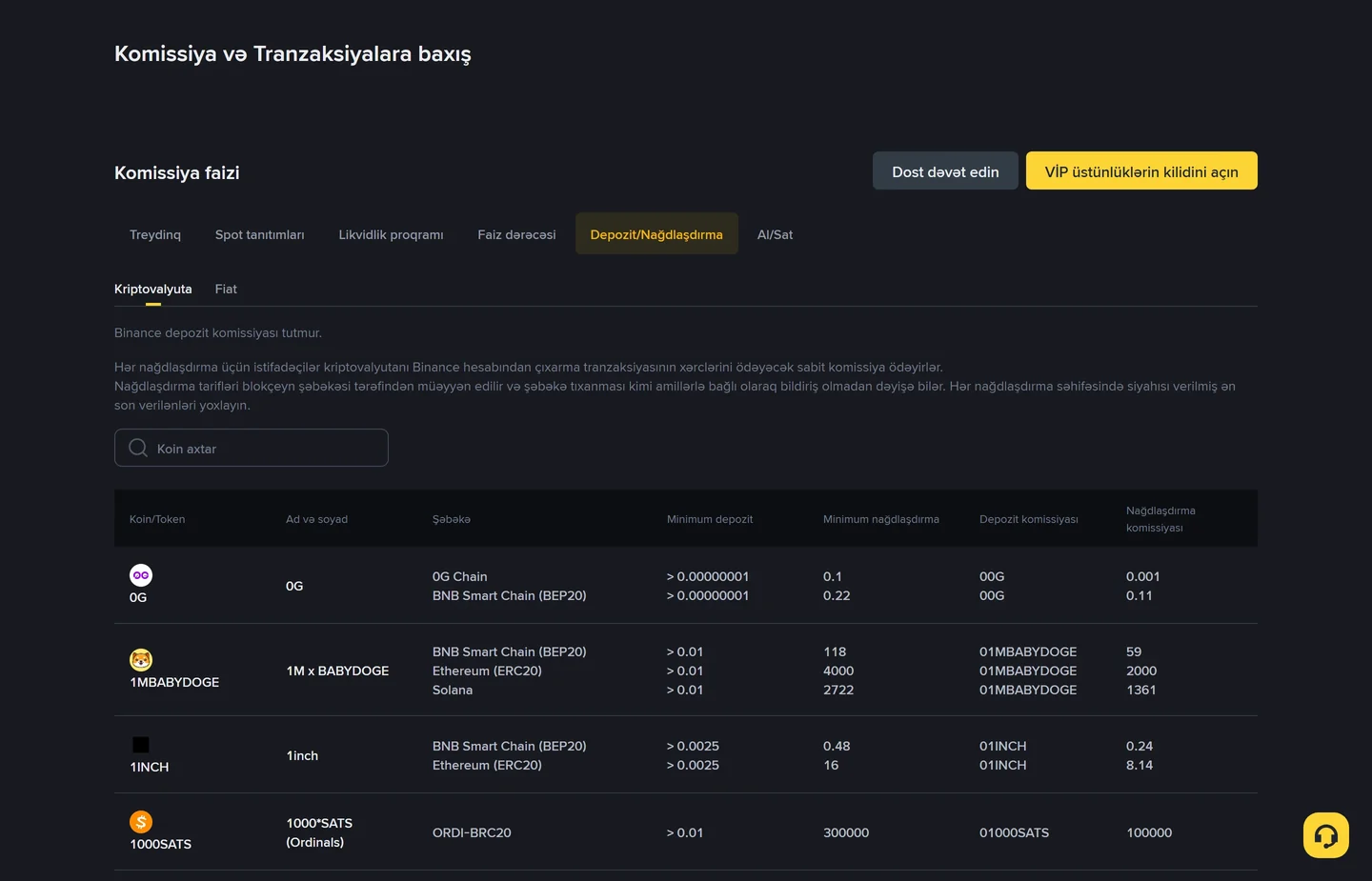
Task: Click the 8.14 withdrawal fee value
Action: click(1140, 765)
